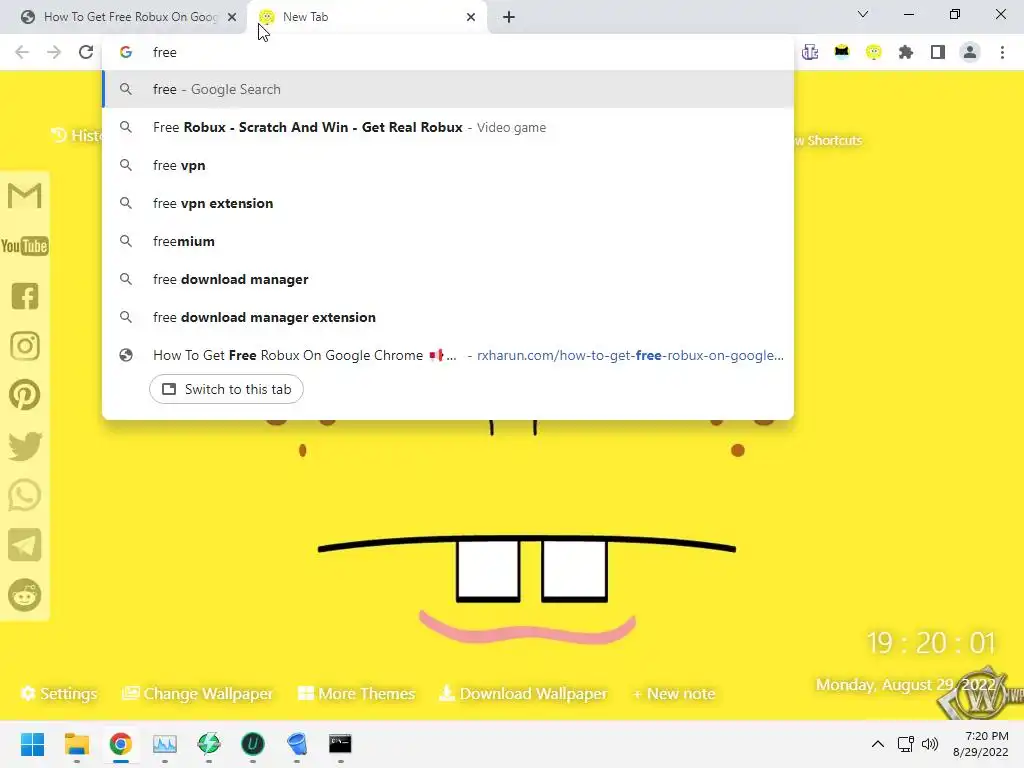Image resolution: width=1024 pixels, height=768 pixels.
Task: Open the taskbar clock showing 7:20 PM
Action: (981, 744)
